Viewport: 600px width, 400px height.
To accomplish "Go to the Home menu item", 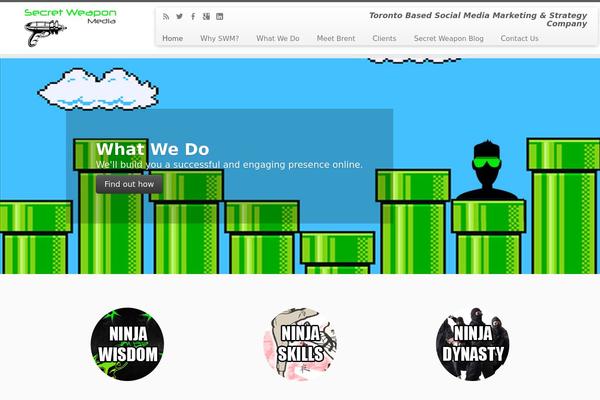I will click(173, 38).
